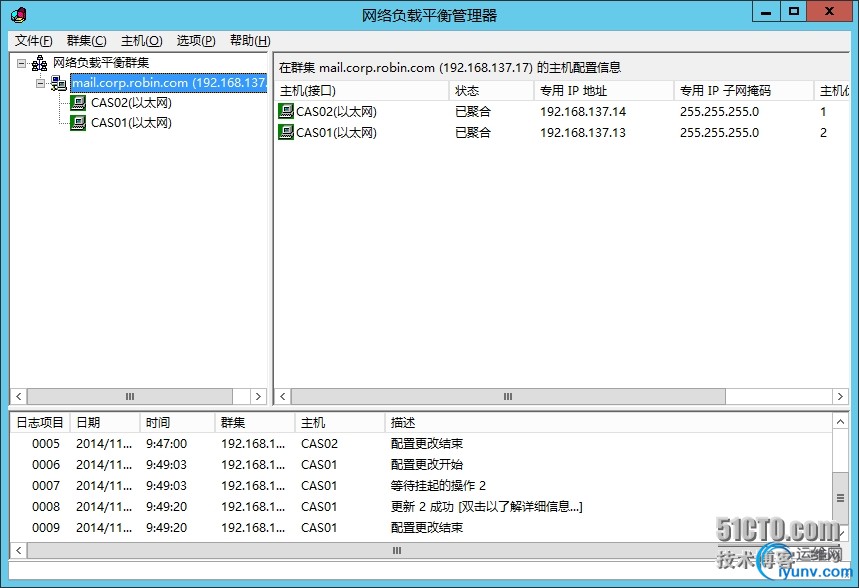Click the 描述 log column header

(x=608, y=423)
